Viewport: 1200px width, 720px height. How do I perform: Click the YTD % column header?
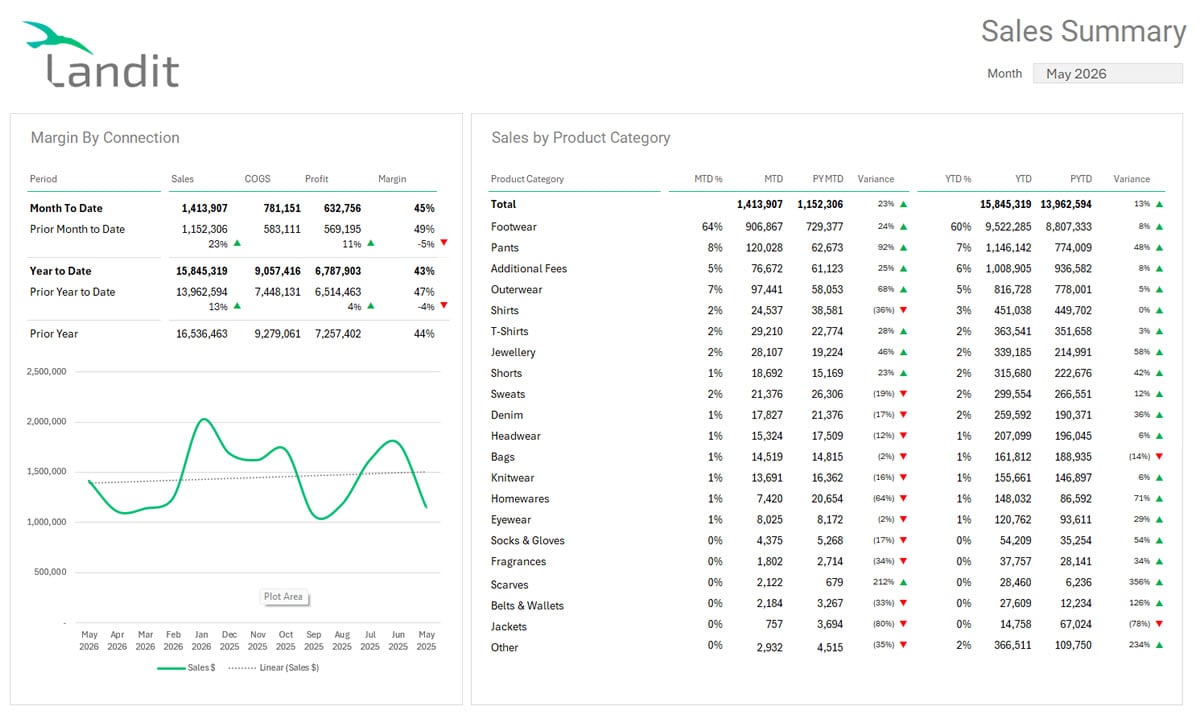coord(958,179)
